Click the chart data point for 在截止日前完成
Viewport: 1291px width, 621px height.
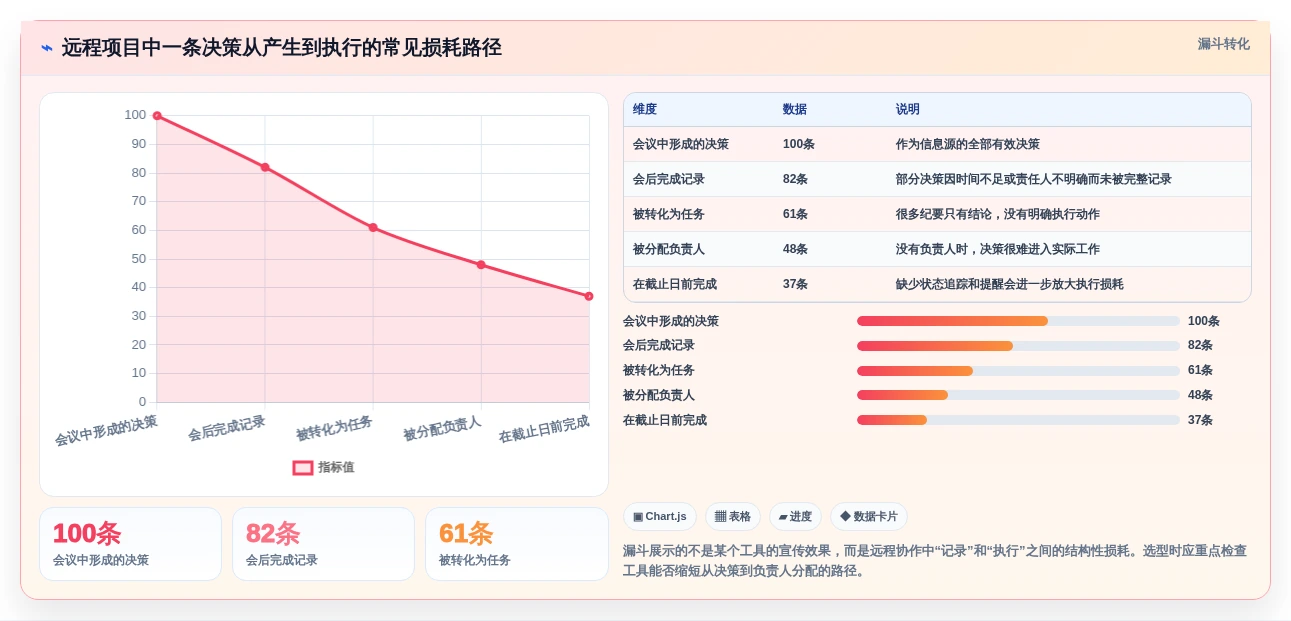pos(589,296)
